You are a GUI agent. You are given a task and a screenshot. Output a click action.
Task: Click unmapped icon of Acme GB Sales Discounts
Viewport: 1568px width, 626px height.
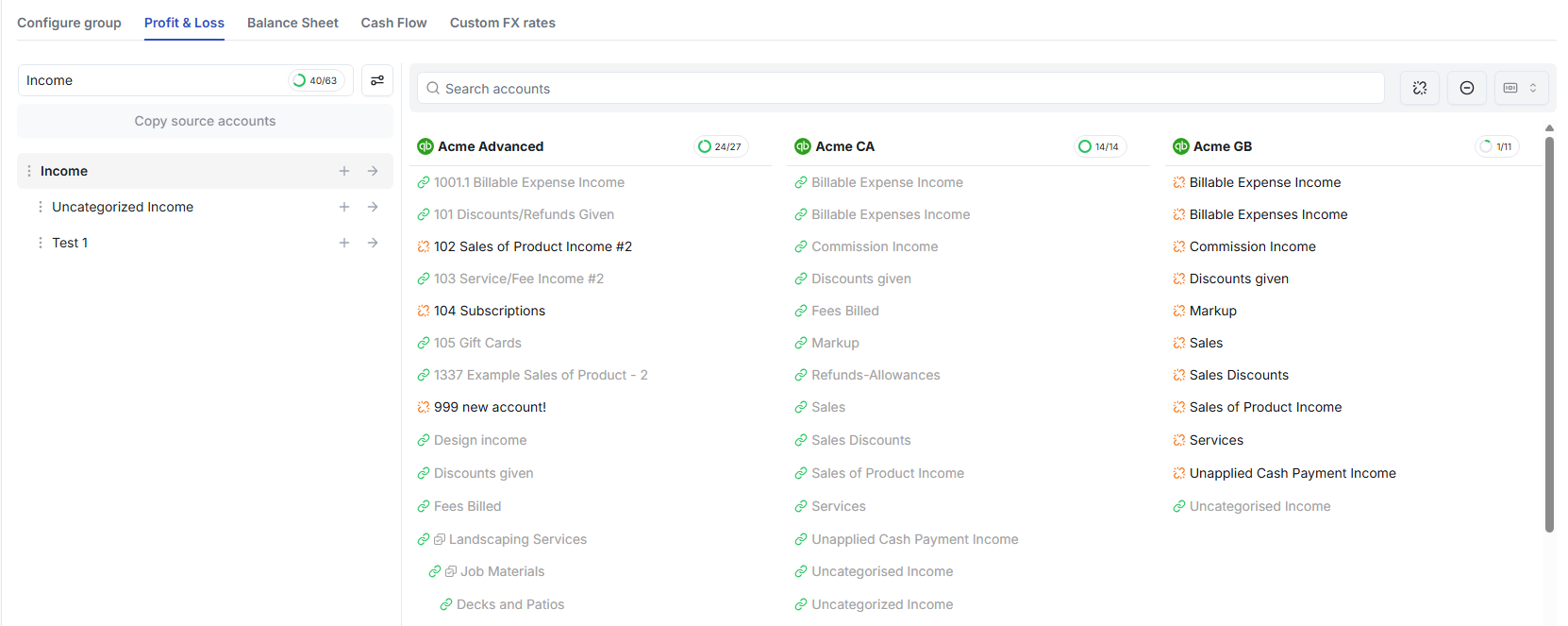click(1179, 375)
